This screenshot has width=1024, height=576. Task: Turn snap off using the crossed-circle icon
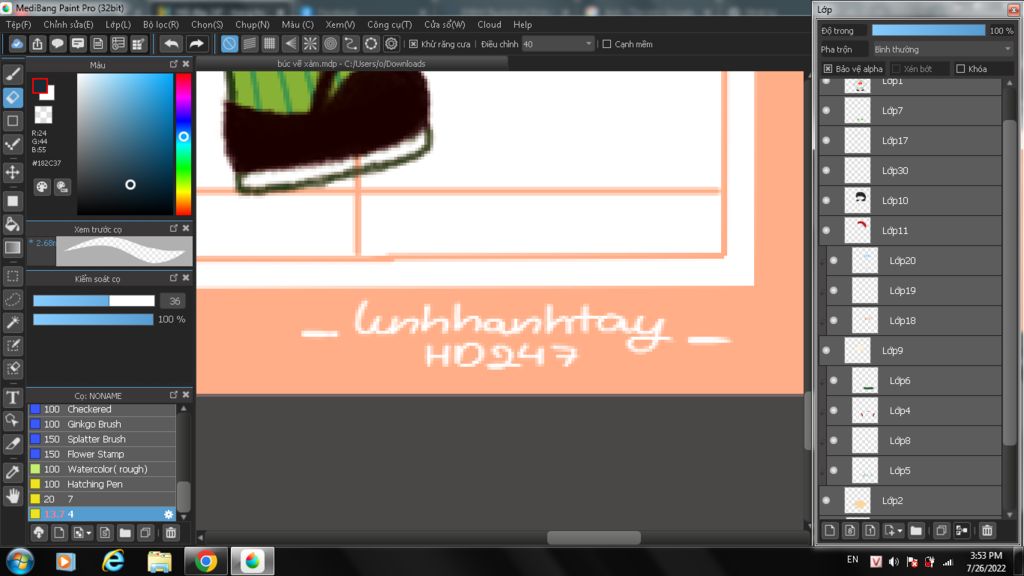point(229,44)
